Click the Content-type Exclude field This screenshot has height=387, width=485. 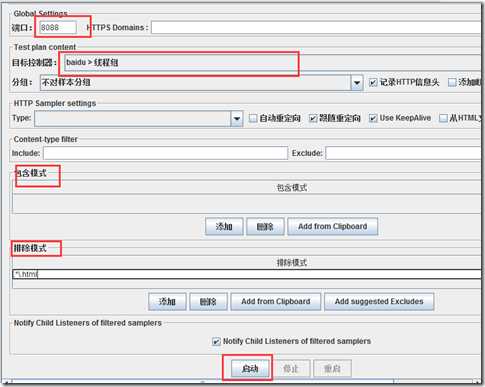404,153
